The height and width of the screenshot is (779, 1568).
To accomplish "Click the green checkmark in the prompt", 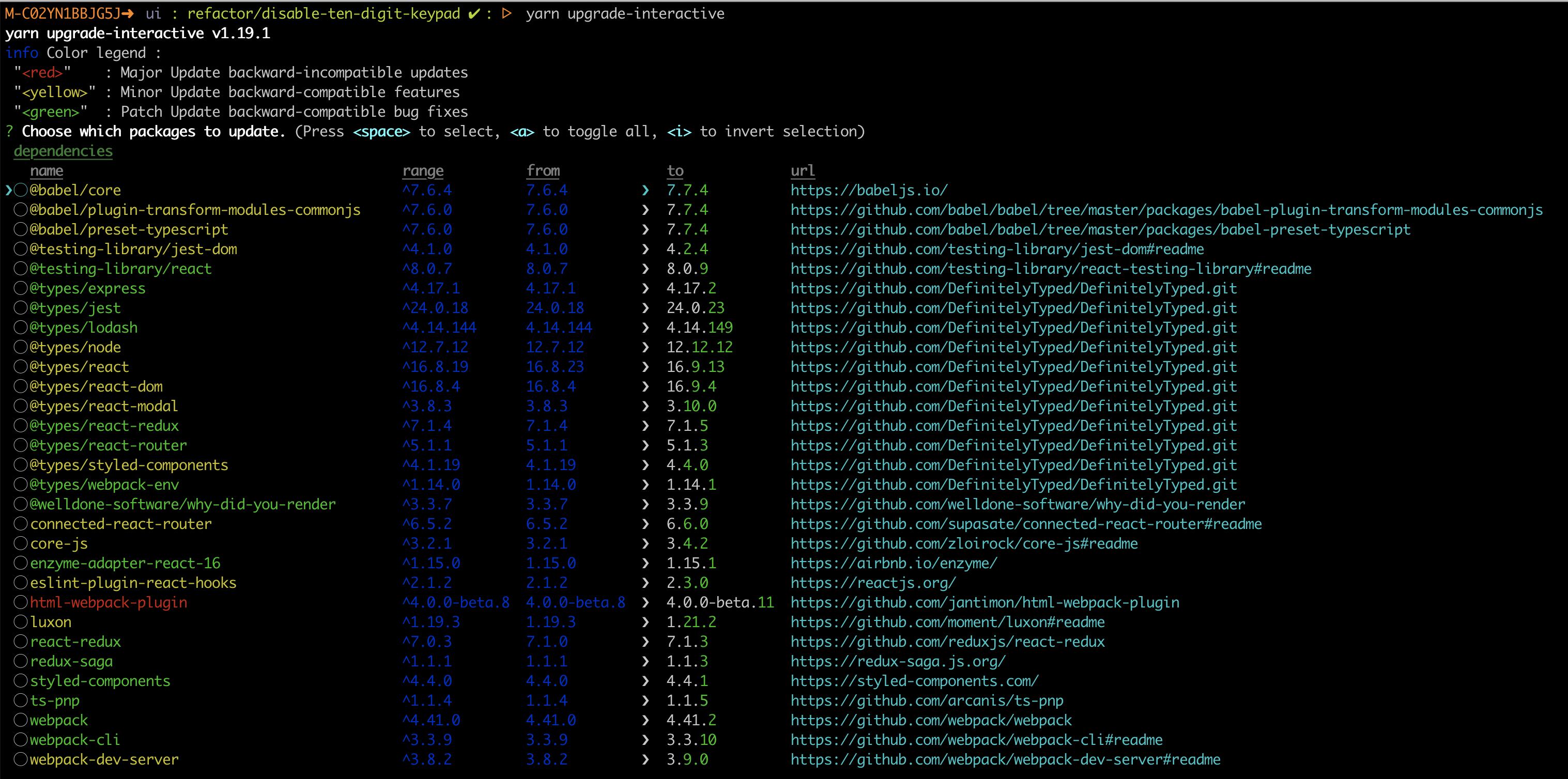I will pos(473,14).
